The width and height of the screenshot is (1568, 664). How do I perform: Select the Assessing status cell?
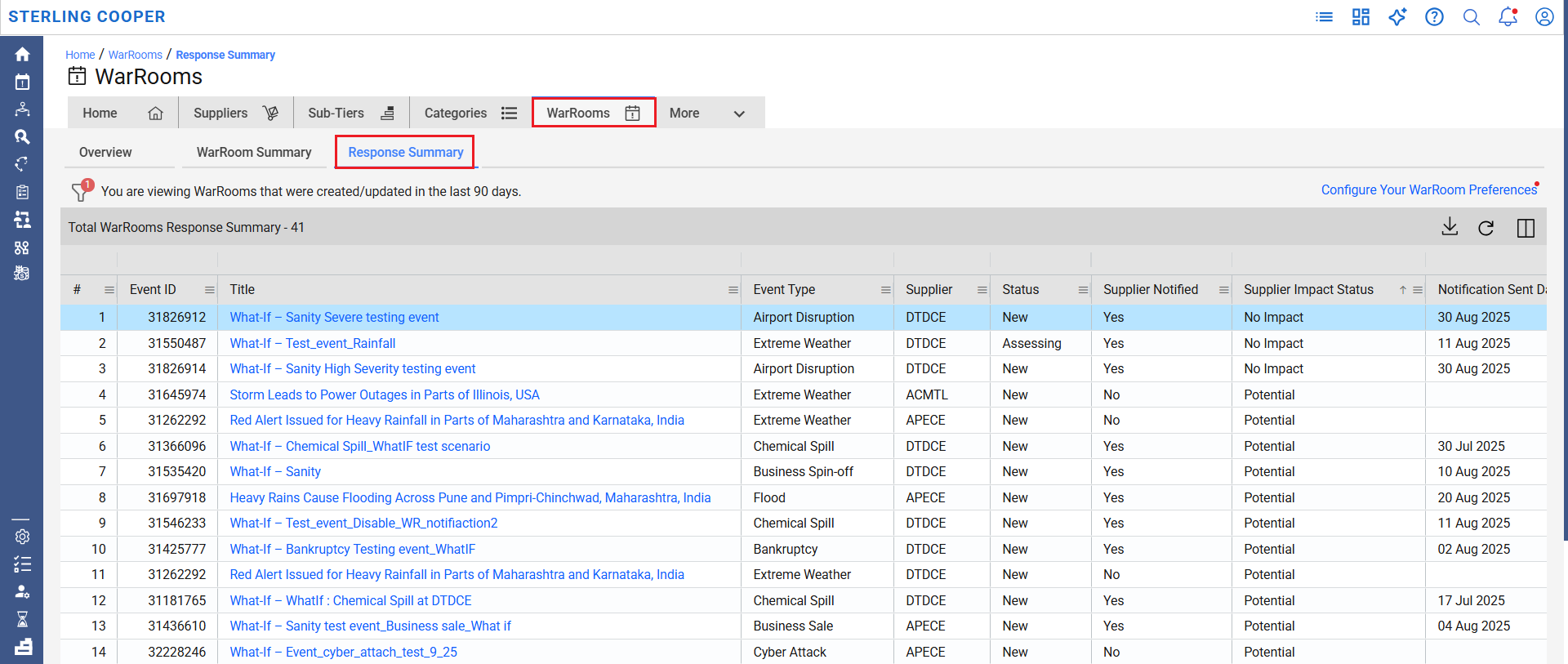pyautogui.click(x=1040, y=343)
